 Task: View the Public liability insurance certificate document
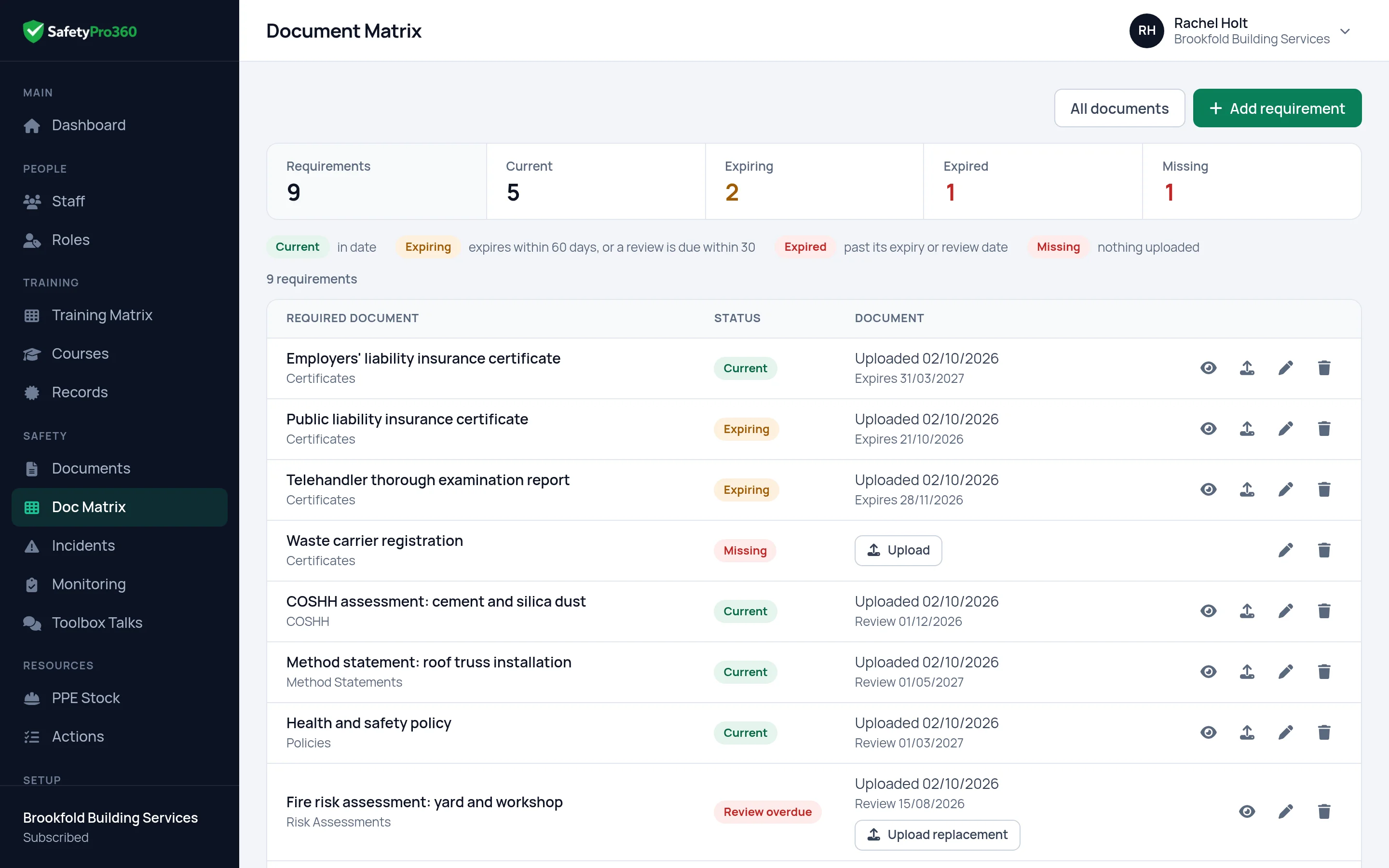1208,429
